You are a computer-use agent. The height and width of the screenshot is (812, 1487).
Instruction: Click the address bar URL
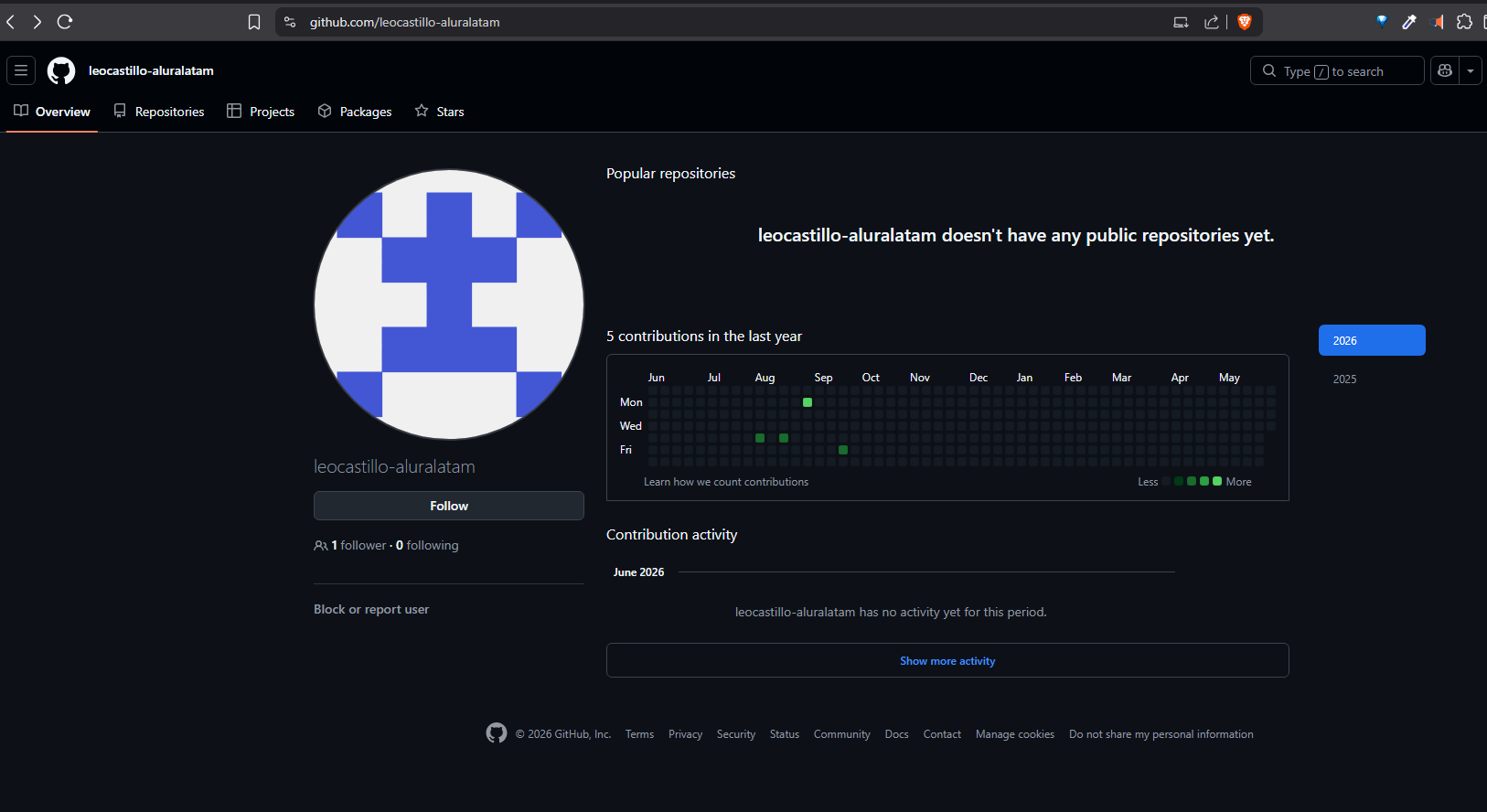404,22
